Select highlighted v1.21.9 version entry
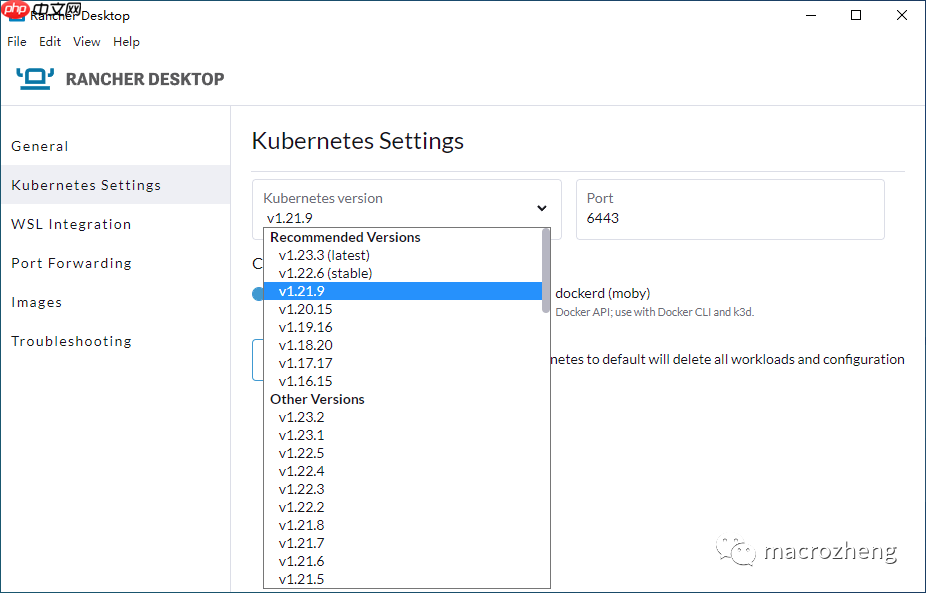 [x=302, y=291]
